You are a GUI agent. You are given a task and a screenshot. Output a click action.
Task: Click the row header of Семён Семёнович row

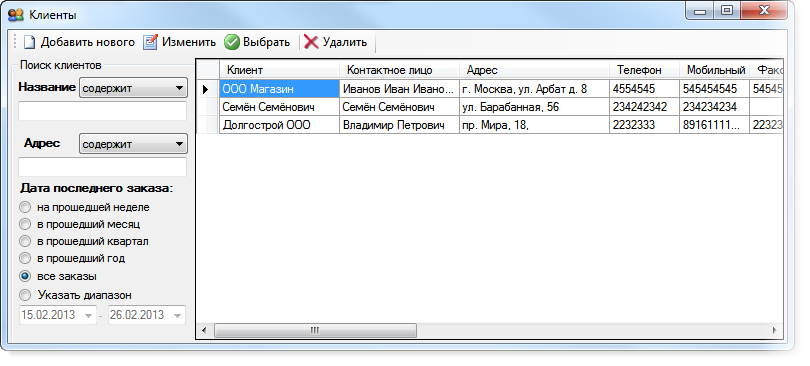[x=208, y=107]
